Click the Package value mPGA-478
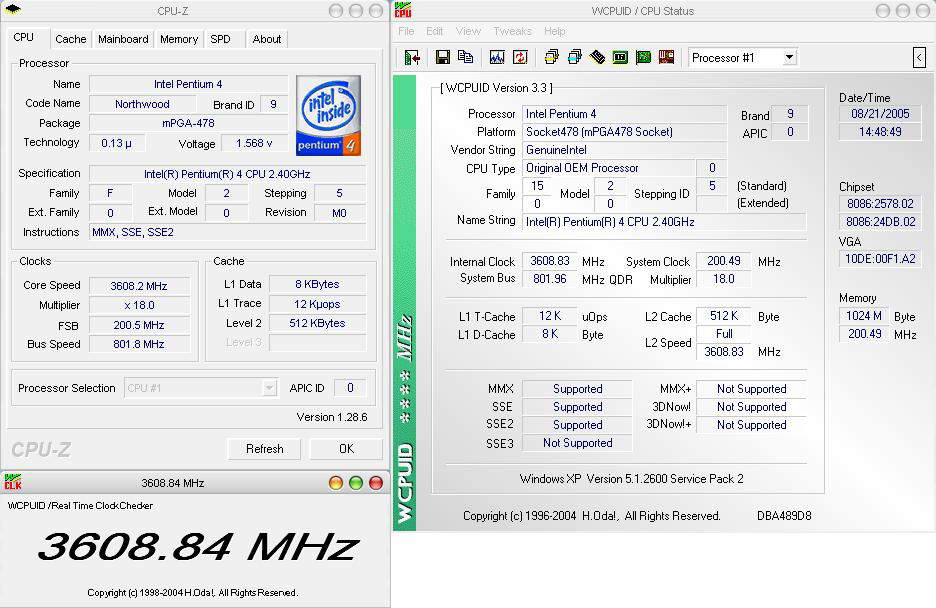The image size is (936, 608). click(x=188, y=123)
